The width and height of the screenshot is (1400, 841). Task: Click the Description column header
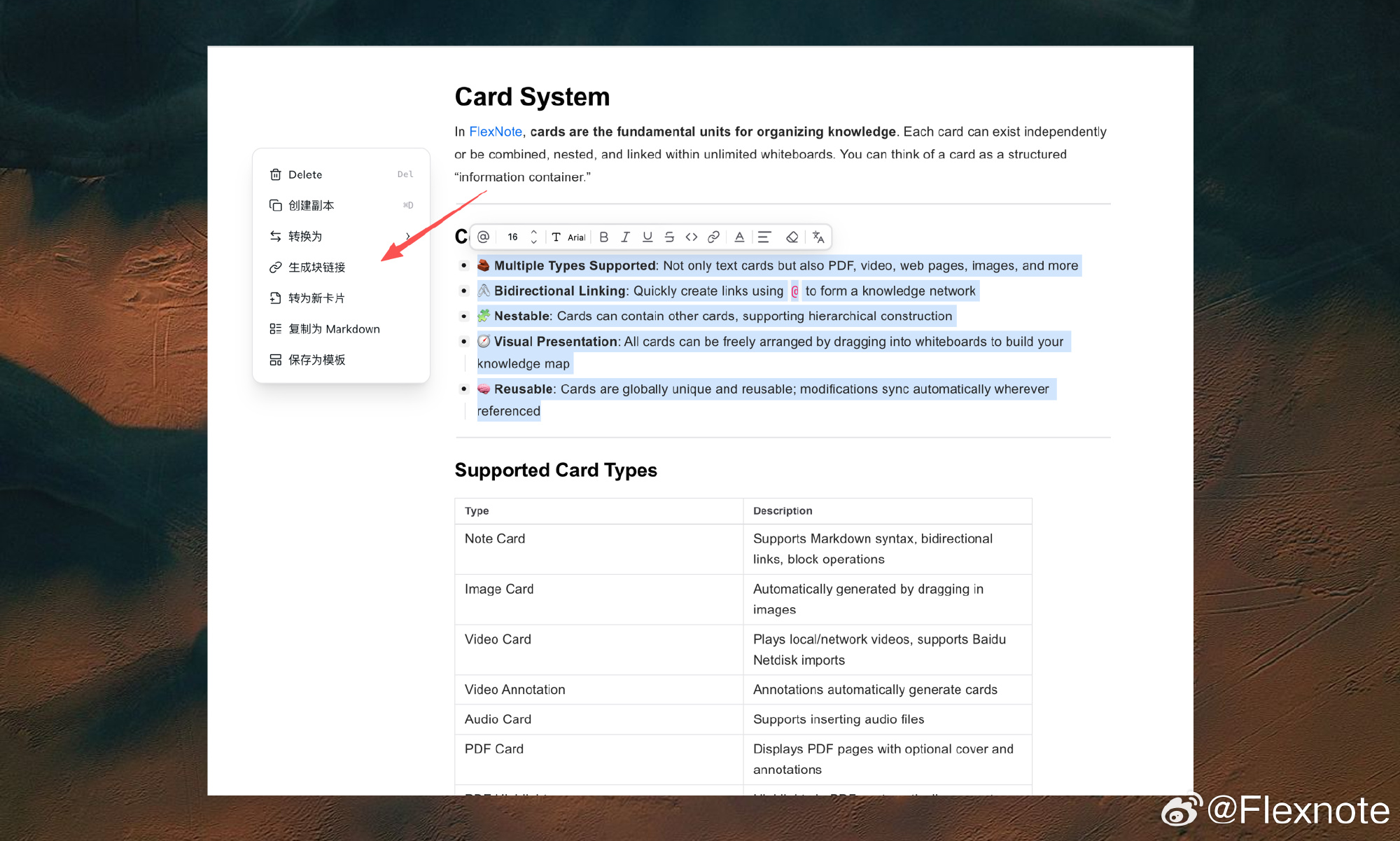coord(887,511)
